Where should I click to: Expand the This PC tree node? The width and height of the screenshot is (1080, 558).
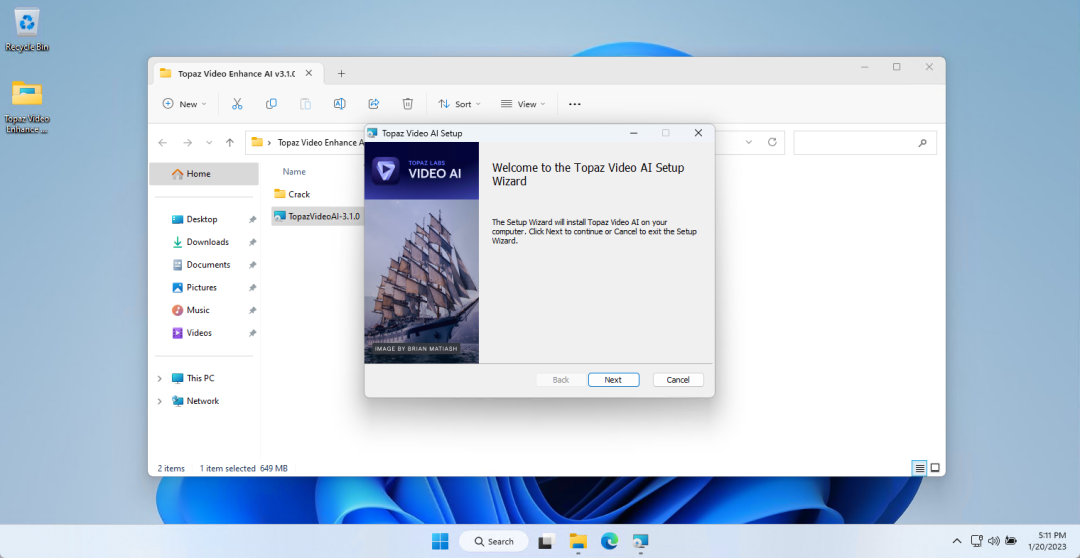(160, 378)
